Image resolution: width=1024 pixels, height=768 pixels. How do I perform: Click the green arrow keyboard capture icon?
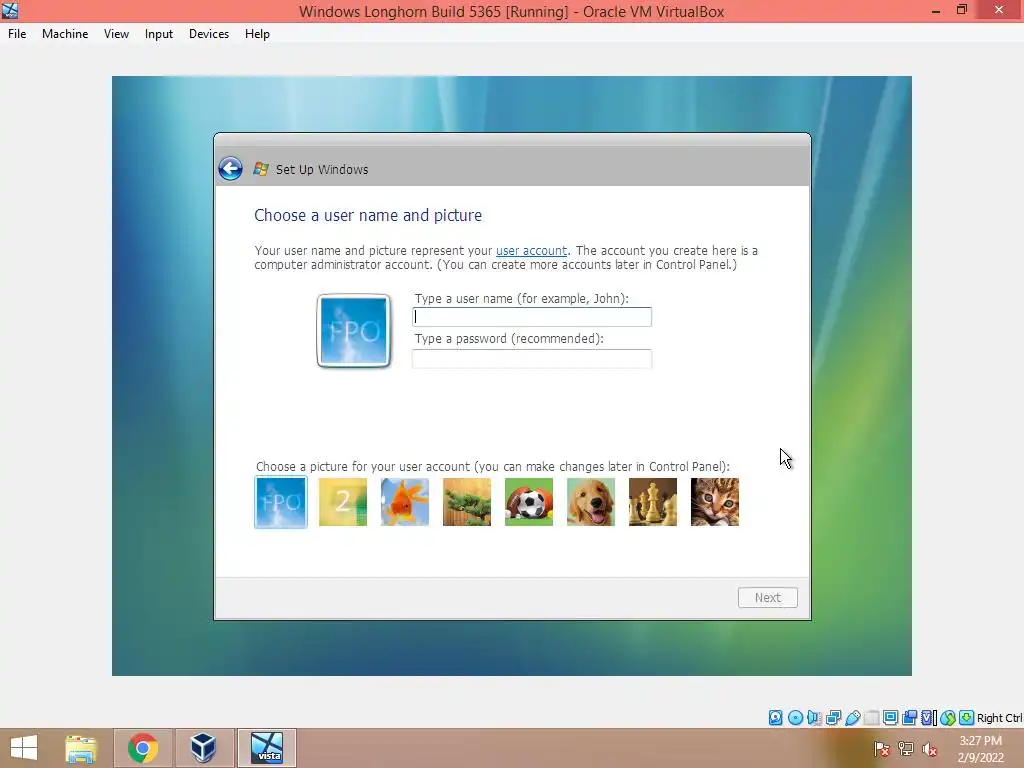coord(967,718)
